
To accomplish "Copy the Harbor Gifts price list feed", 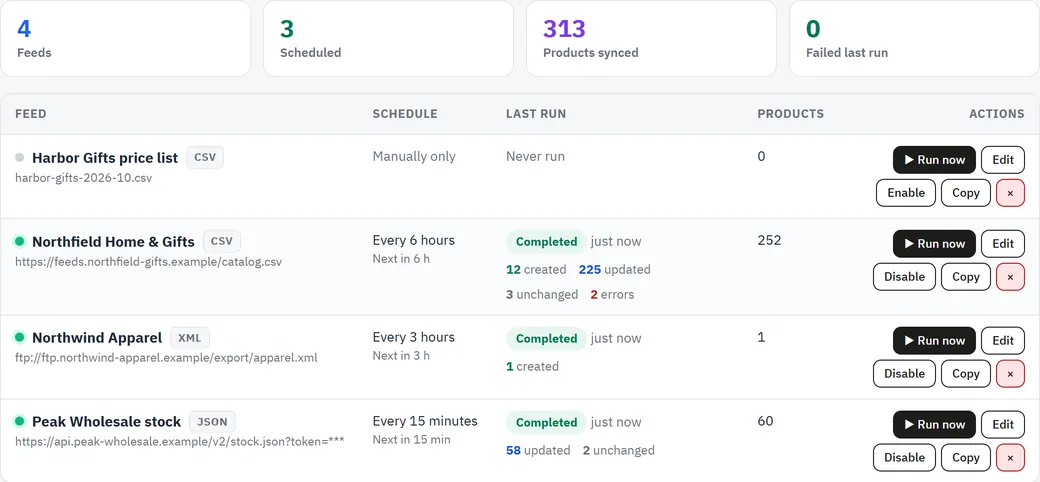I will [x=966, y=193].
